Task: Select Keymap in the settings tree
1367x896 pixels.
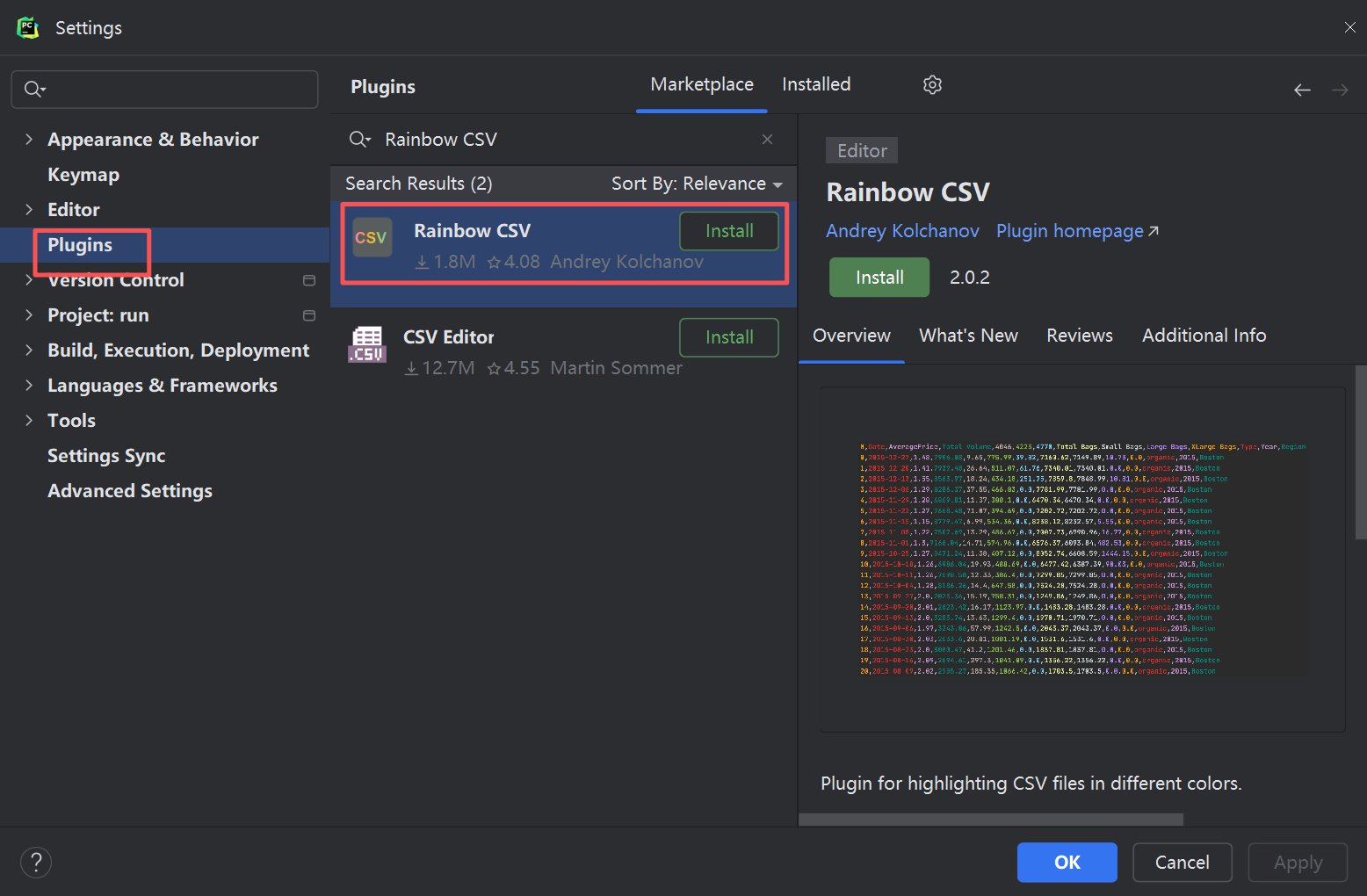Action: pyautogui.click(x=83, y=175)
